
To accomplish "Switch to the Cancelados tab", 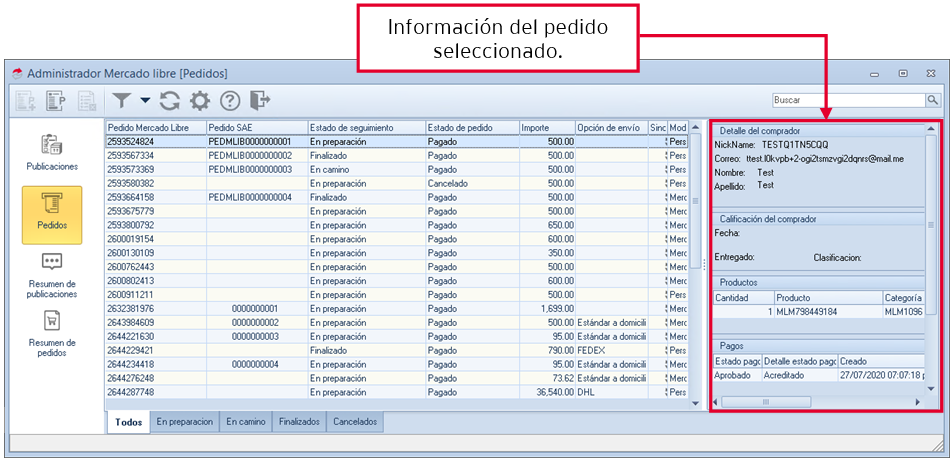I will click(355, 422).
